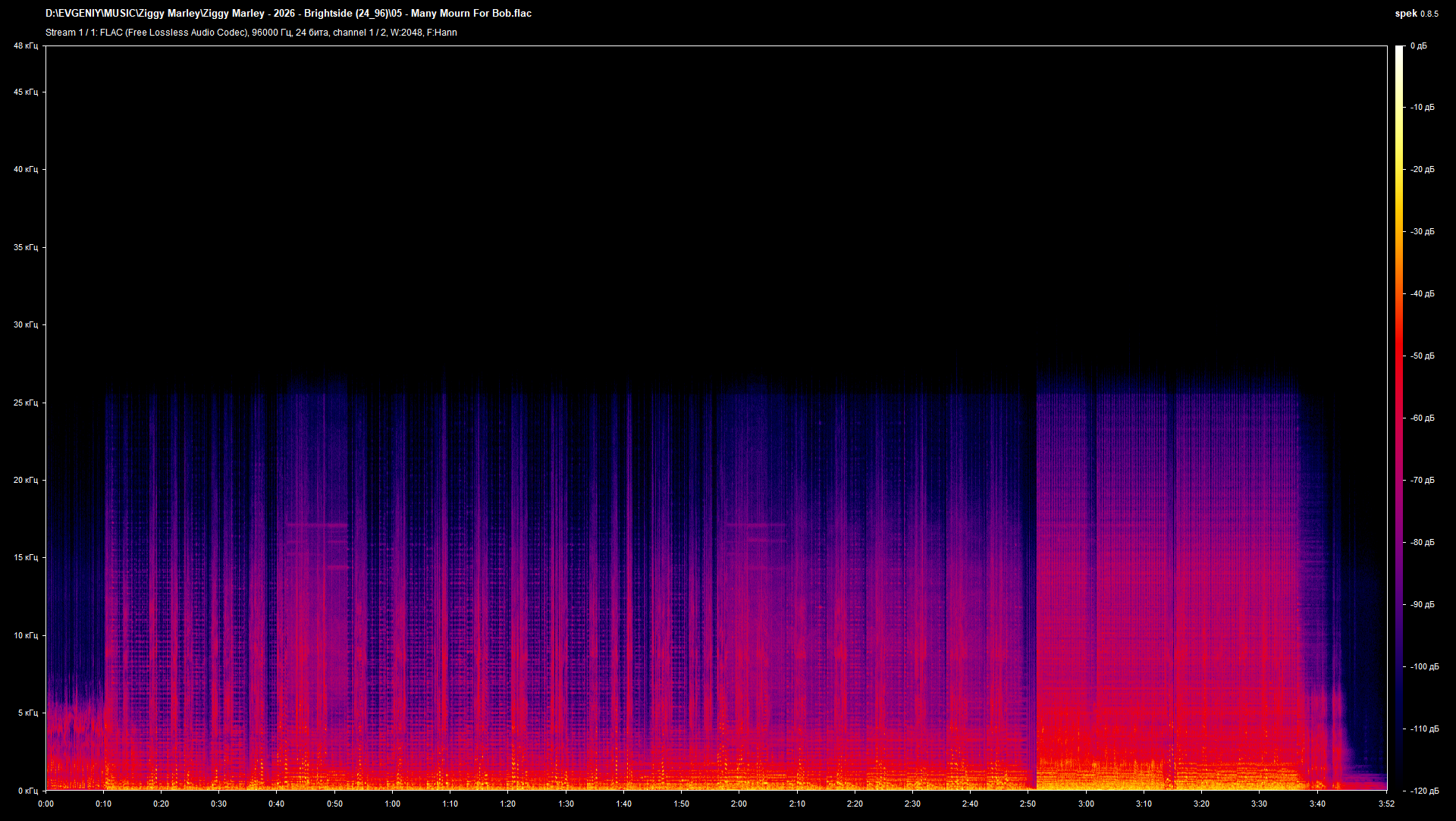Image resolution: width=1456 pixels, height=821 pixels.
Task: Click the 'spek 0.8.5' version label
Action: pyautogui.click(x=1416, y=14)
